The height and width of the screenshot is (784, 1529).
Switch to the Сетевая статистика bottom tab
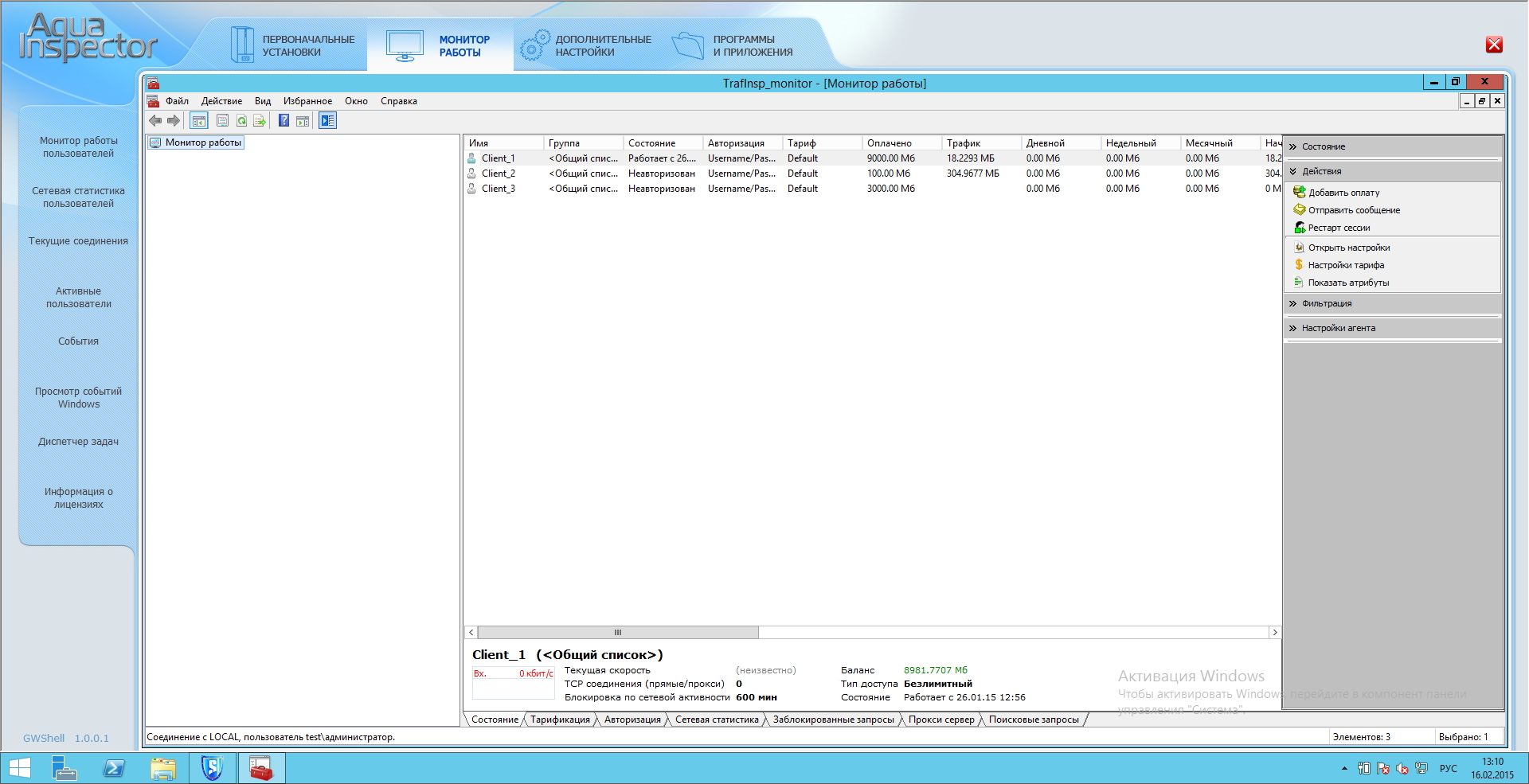(717, 720)
